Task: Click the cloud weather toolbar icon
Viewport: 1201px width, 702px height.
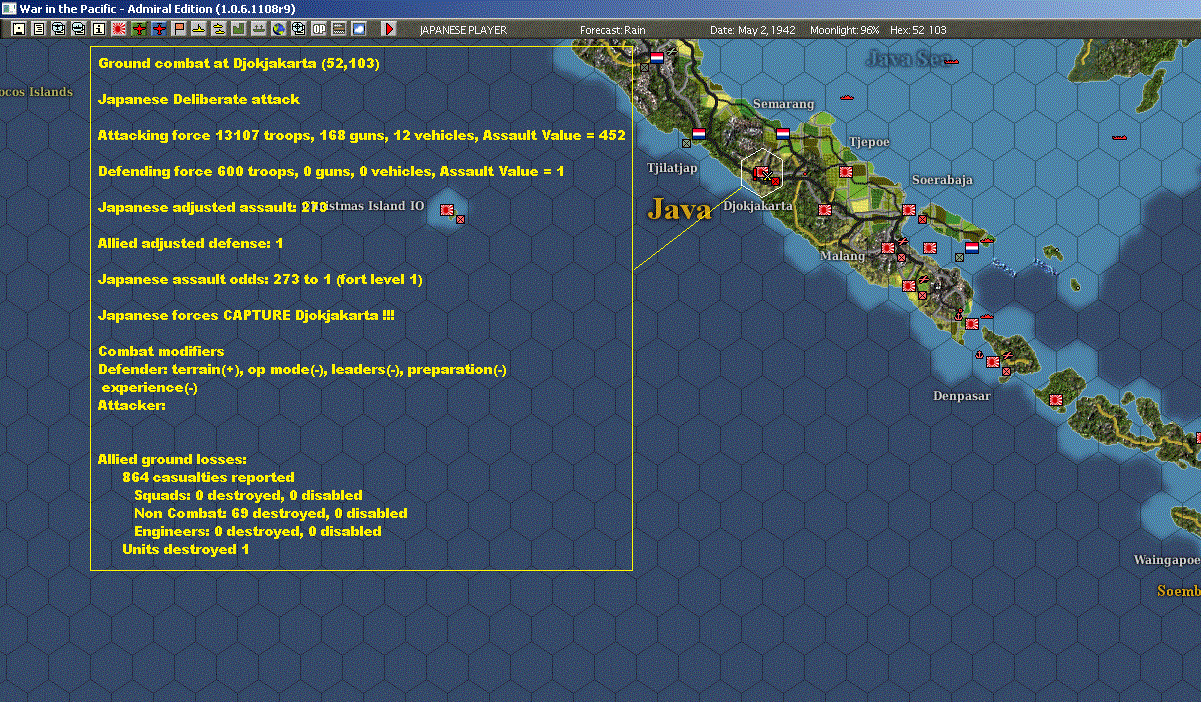Action: [359, 29]
